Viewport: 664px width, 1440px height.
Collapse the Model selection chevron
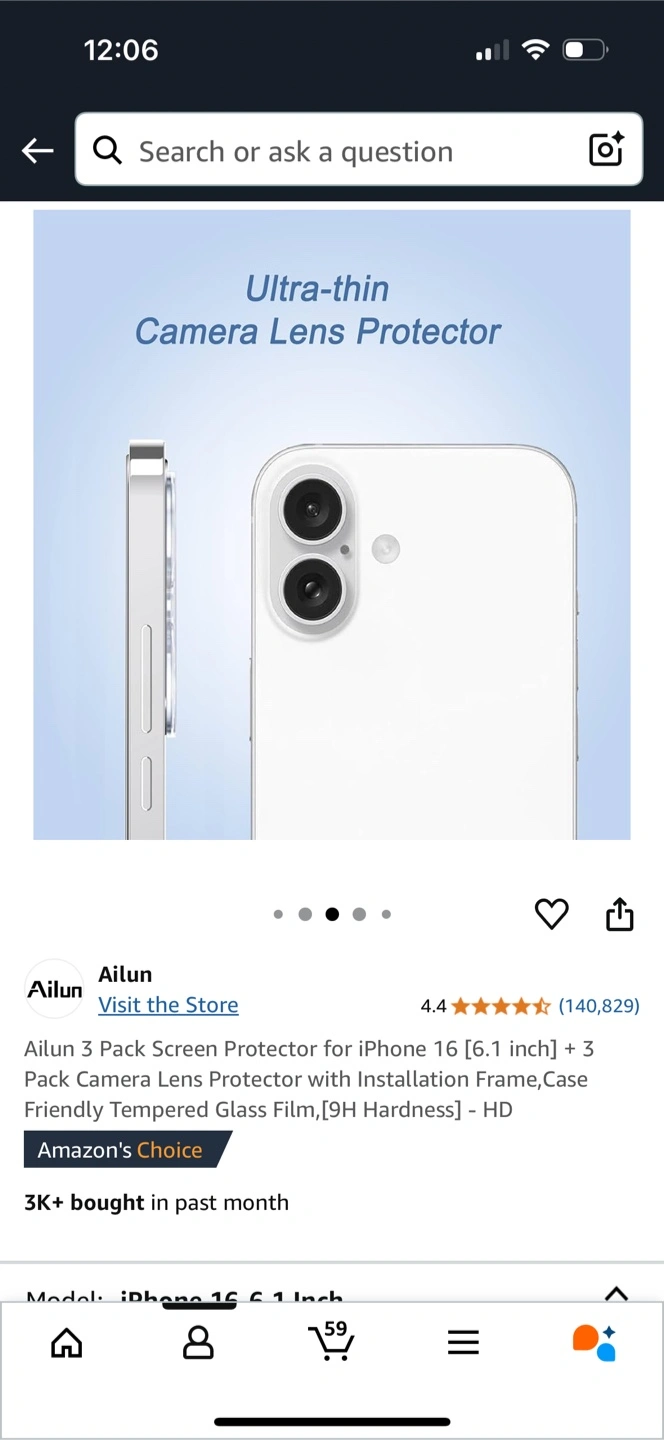617,1293
